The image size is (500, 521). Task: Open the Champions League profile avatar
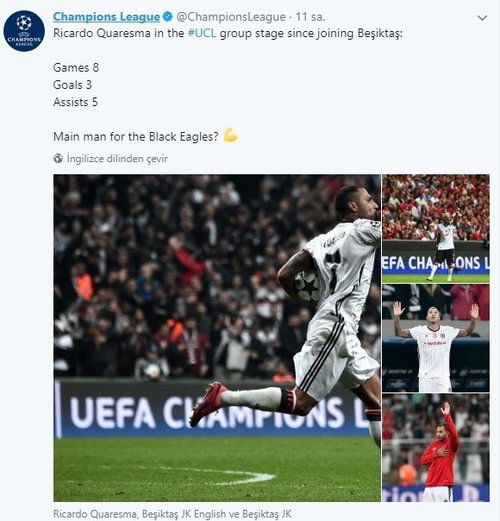[24, 31]
